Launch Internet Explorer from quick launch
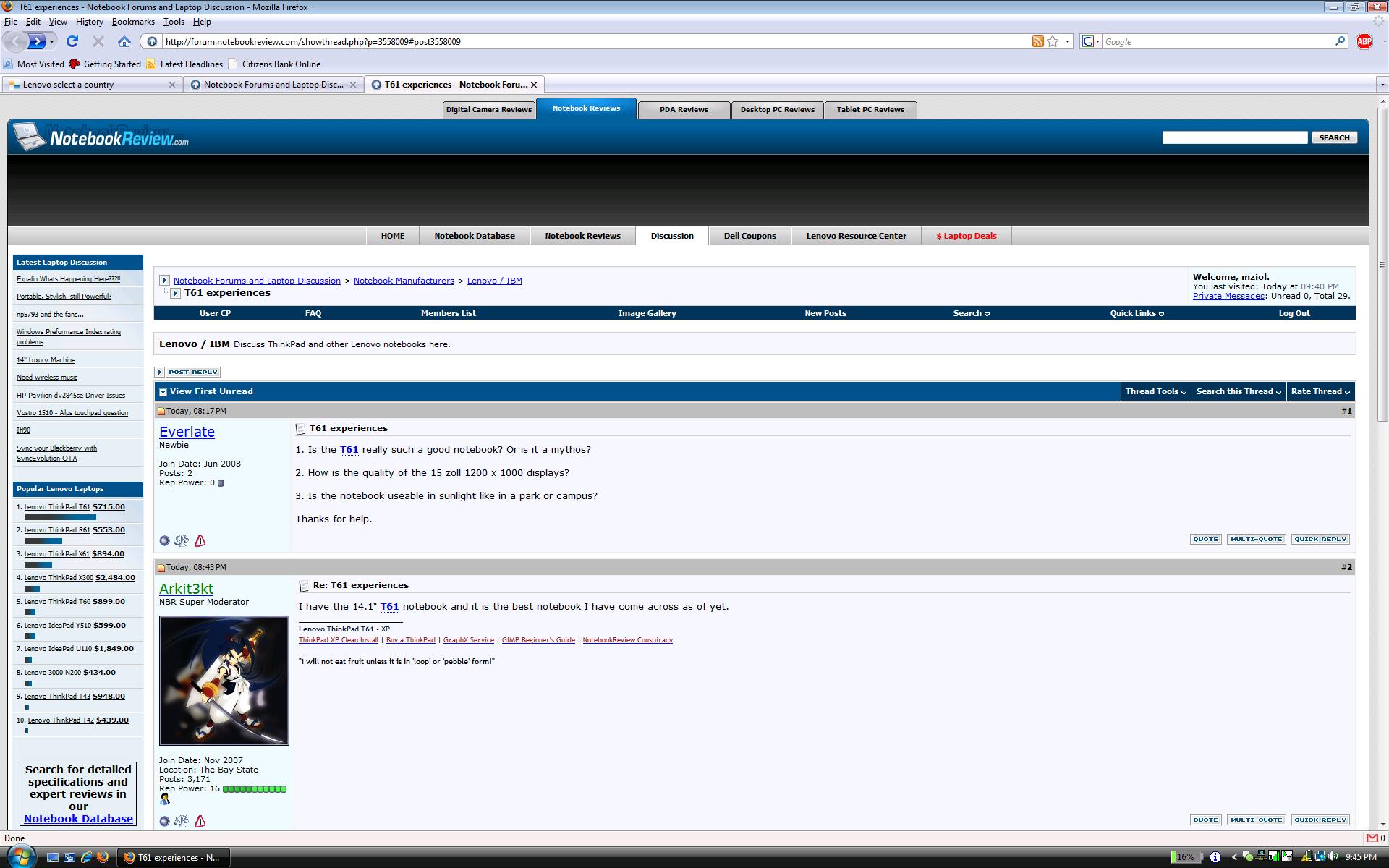The height and width of the screenshot is (868, 1389). pos(86,857)
